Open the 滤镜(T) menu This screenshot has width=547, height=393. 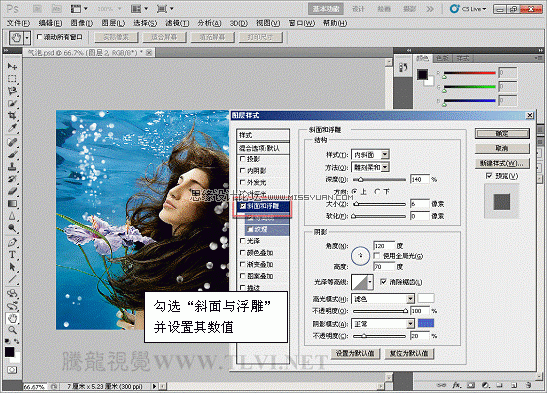point(177,23)
